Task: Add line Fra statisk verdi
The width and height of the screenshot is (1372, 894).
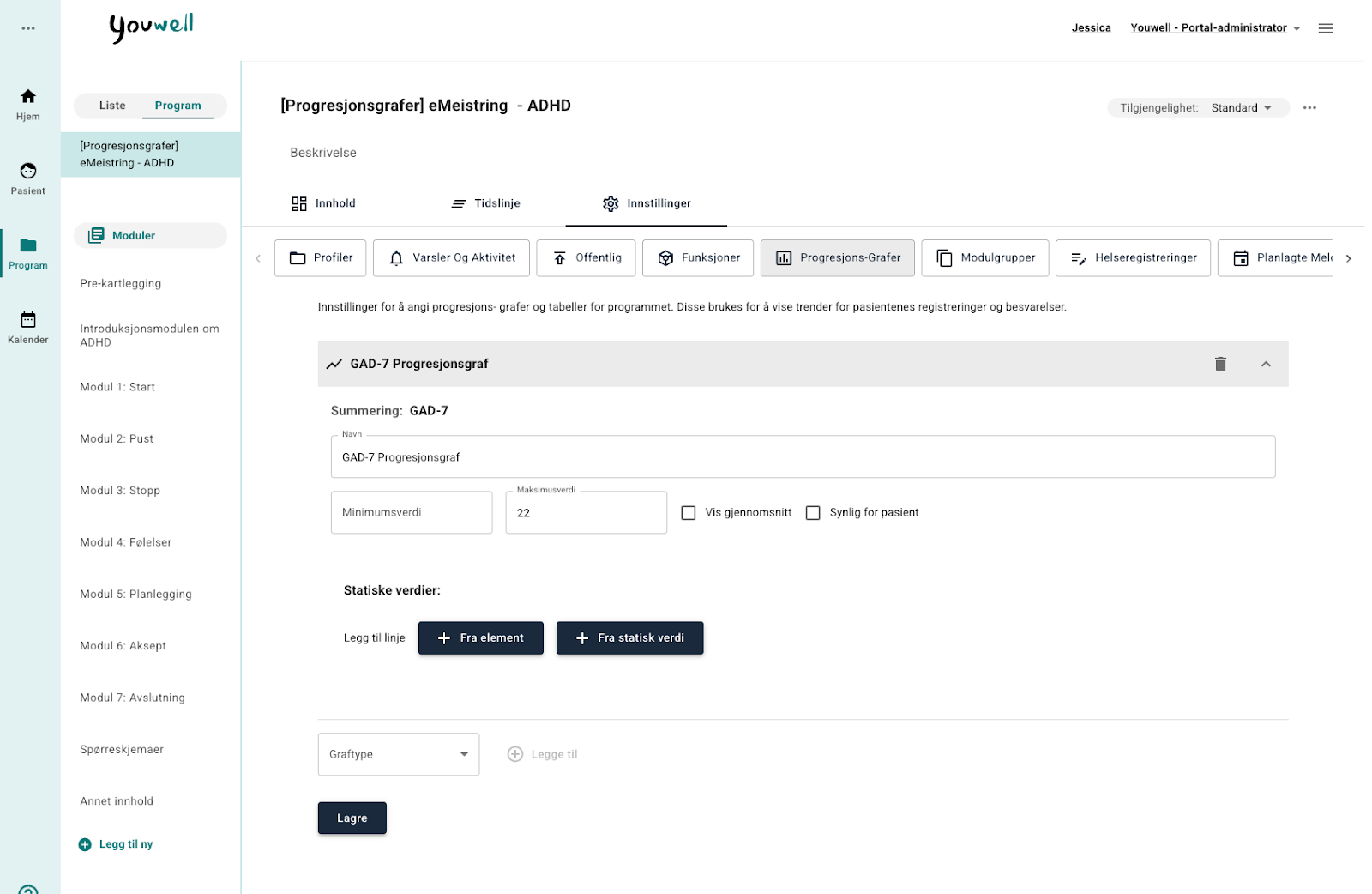Action: 630,638
